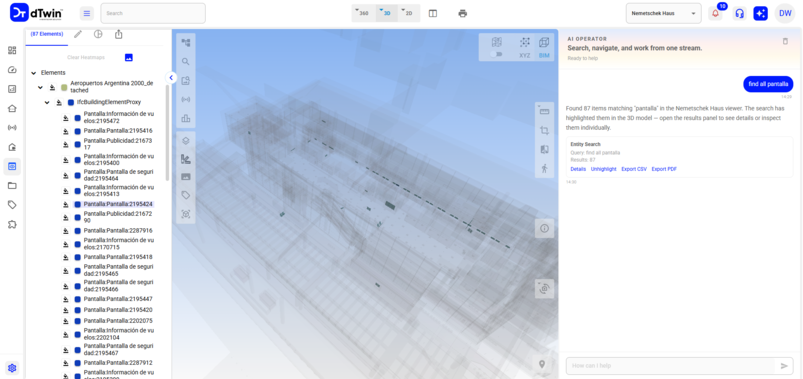Toggle isolate icon for Aeropuertos Argentina 2000_detached
Screen dimensions: 803x379
click(52, 88)
